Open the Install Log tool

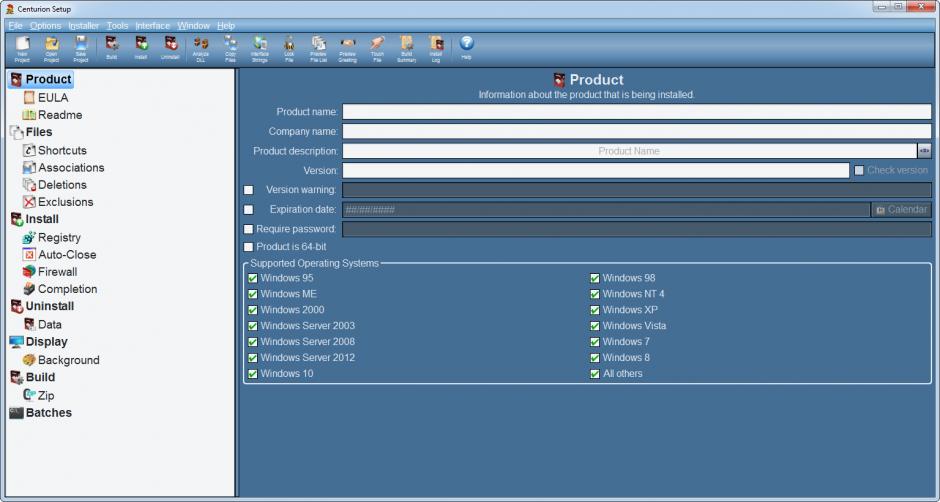point(436,49)
